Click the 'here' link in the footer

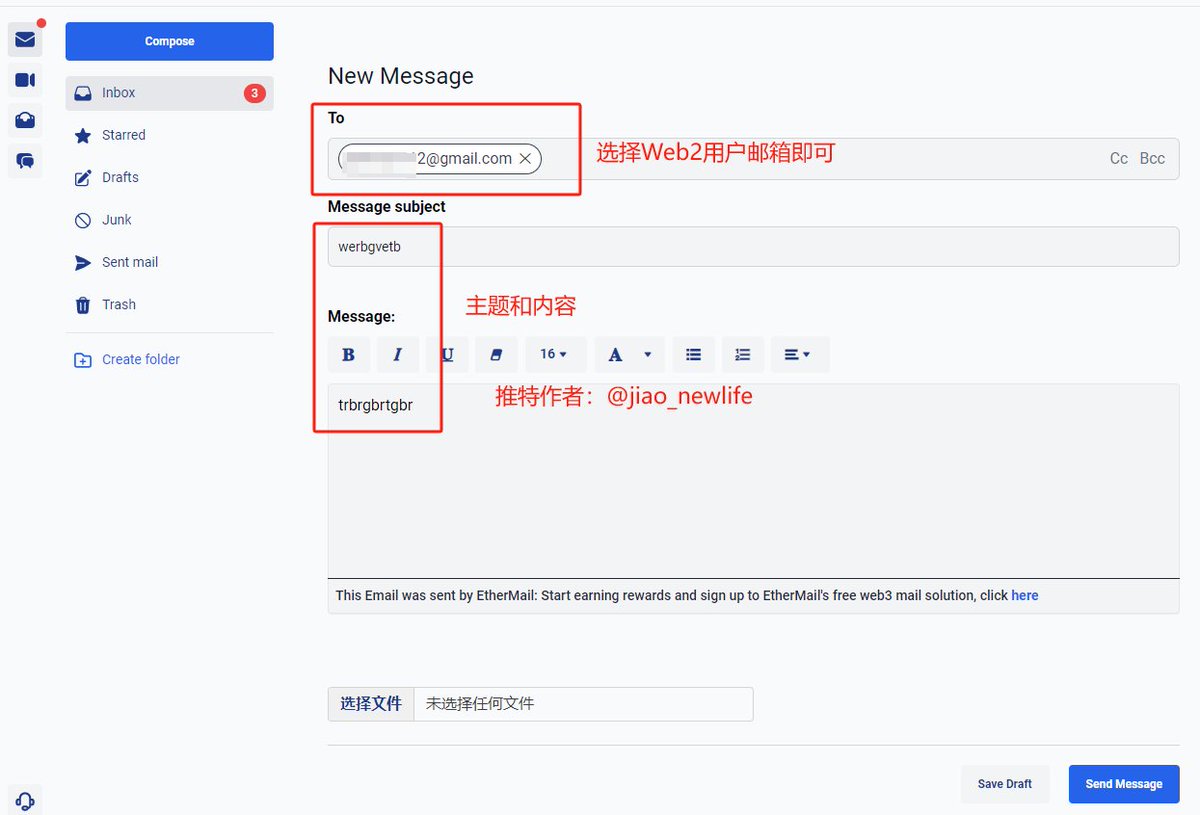(1025, 595)
